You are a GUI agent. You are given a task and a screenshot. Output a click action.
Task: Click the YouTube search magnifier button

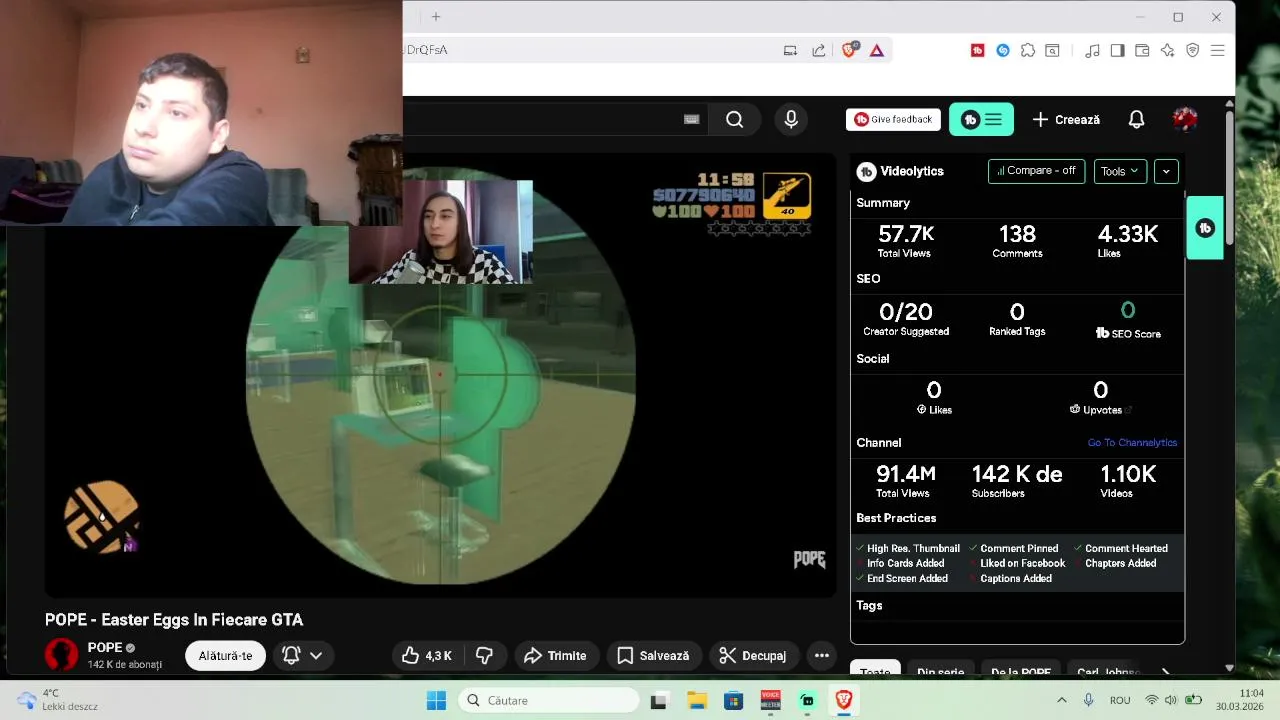(x=735, y=120)
